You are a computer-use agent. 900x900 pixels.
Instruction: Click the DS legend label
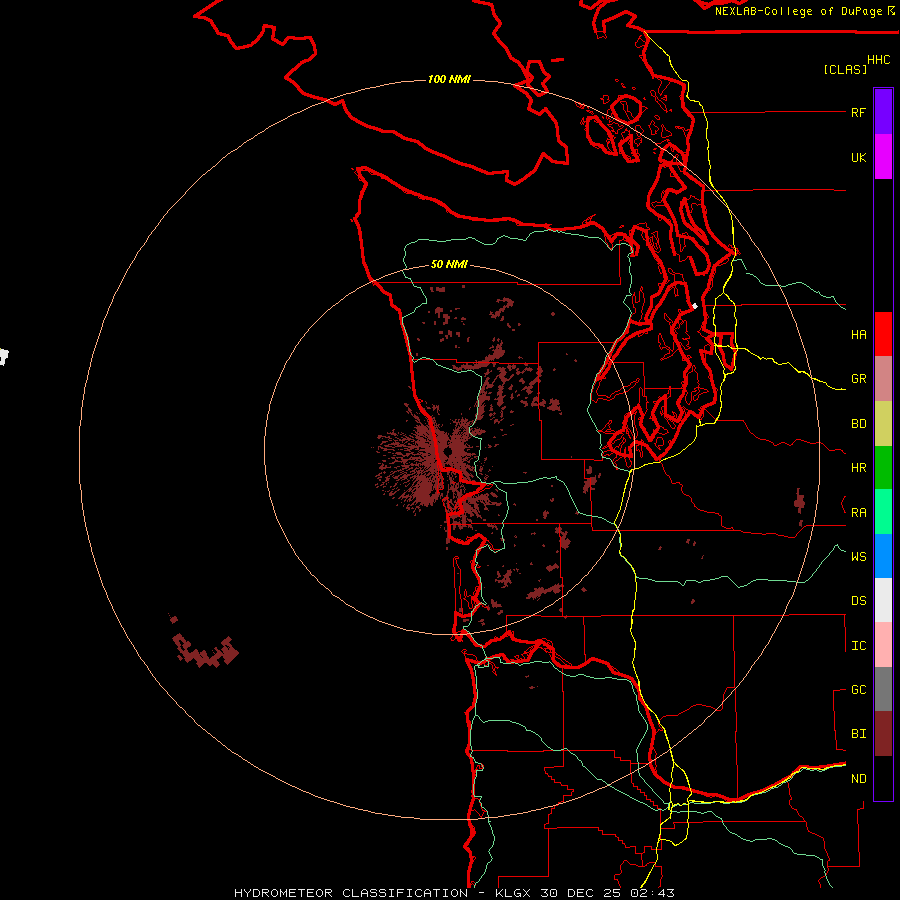[x=858, y=601]
